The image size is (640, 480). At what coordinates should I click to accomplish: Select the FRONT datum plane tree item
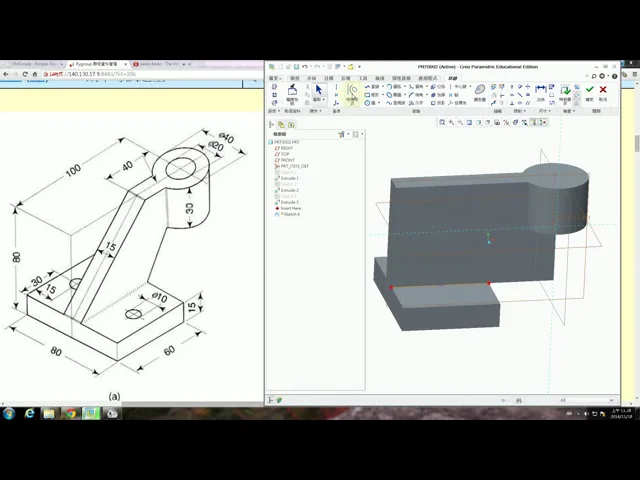(x=285, y=160)
